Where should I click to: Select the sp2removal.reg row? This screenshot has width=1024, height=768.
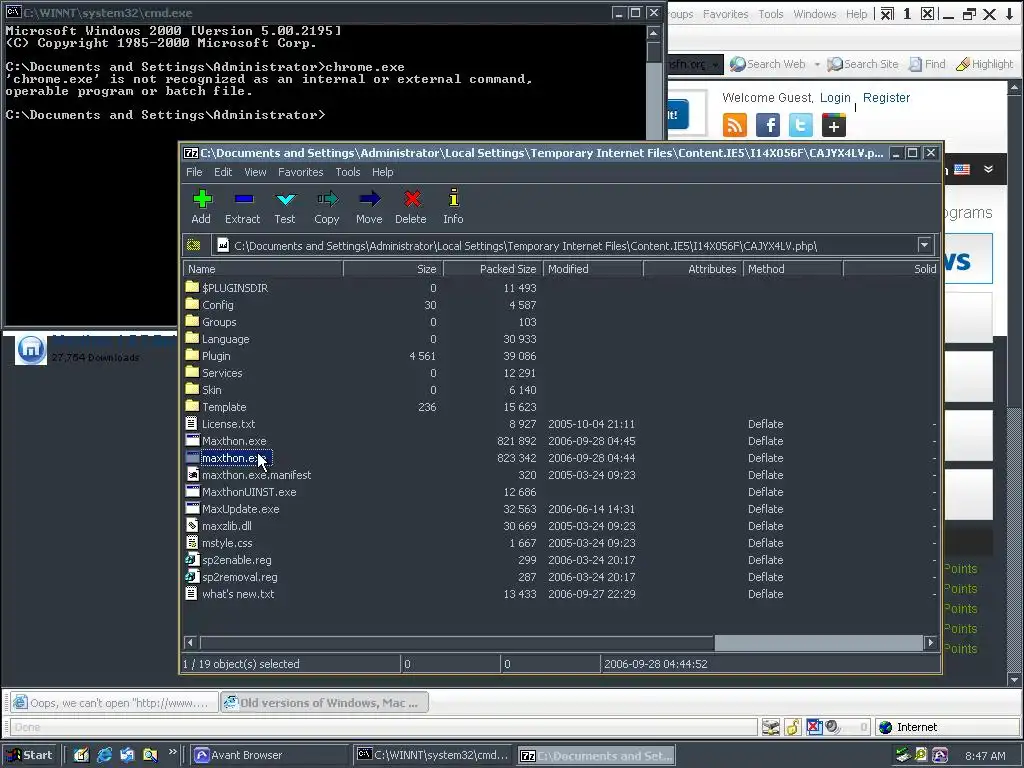coord(560,577)
